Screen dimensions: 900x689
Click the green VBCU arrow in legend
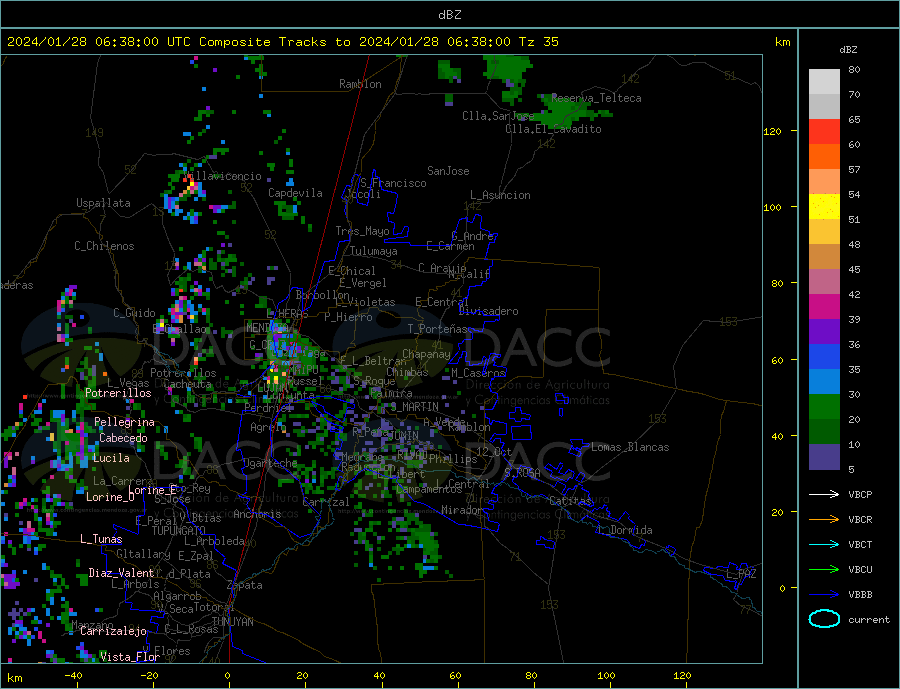click(824, 570)
